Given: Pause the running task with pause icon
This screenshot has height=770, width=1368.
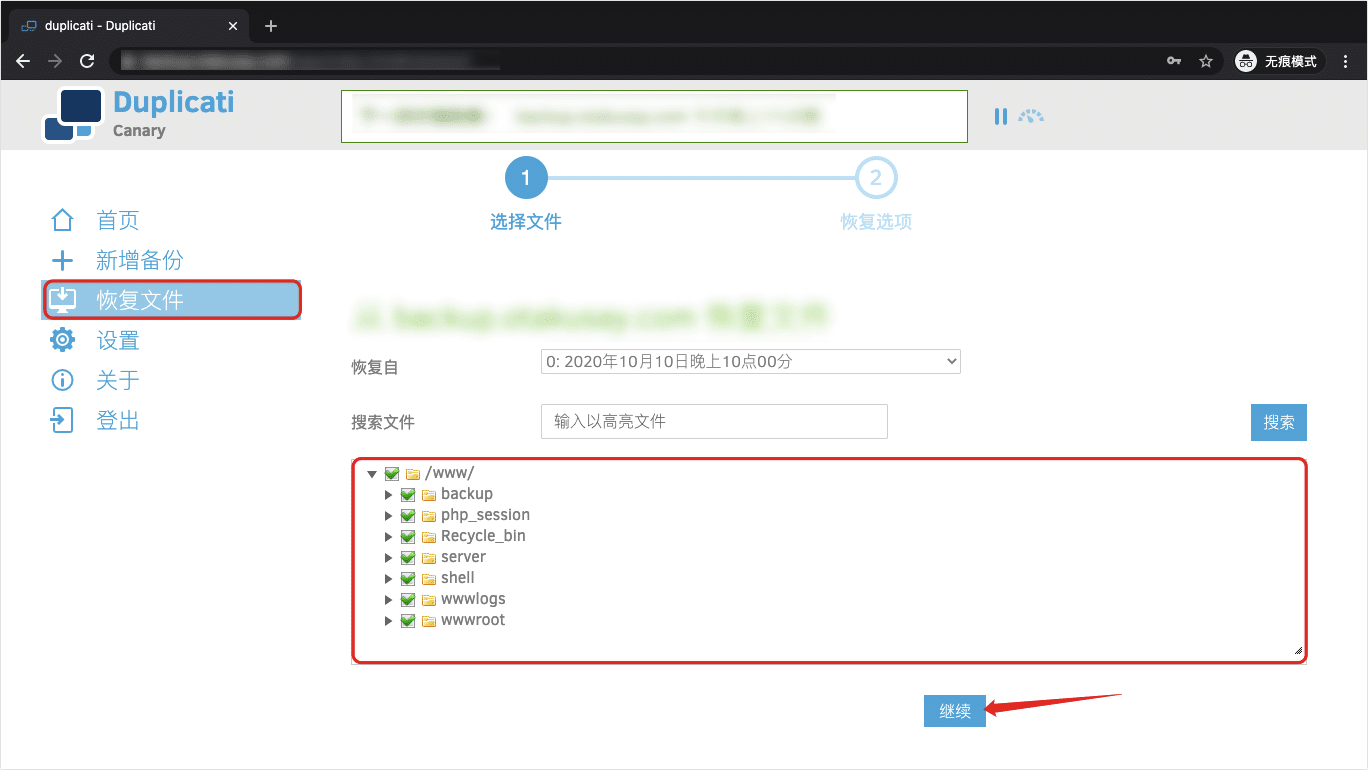Looking at the screenshot, I should 1000,116.
